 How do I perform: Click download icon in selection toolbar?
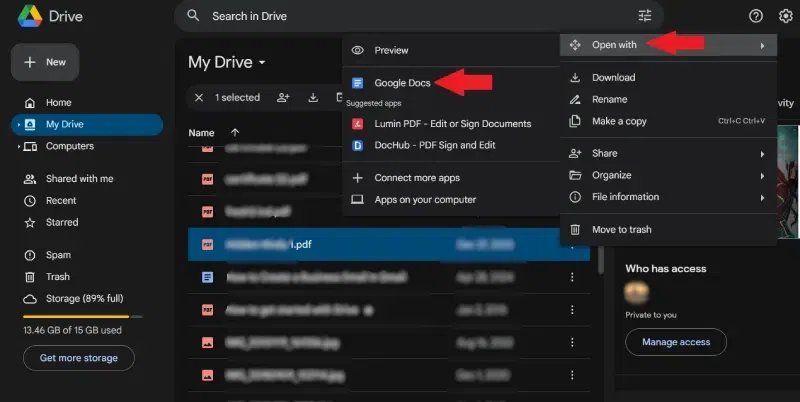pyautogui.click(x=313, y=97)
